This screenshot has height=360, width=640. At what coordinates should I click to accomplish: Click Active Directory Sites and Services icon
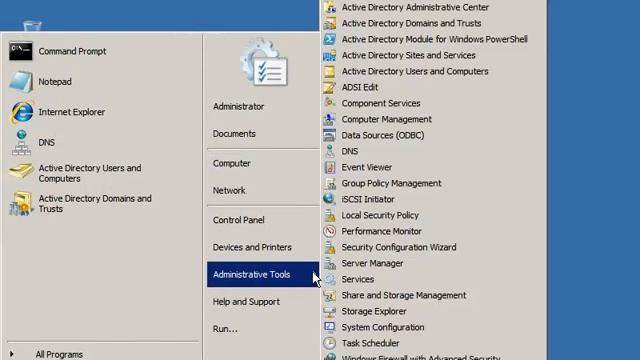point(329,55)
